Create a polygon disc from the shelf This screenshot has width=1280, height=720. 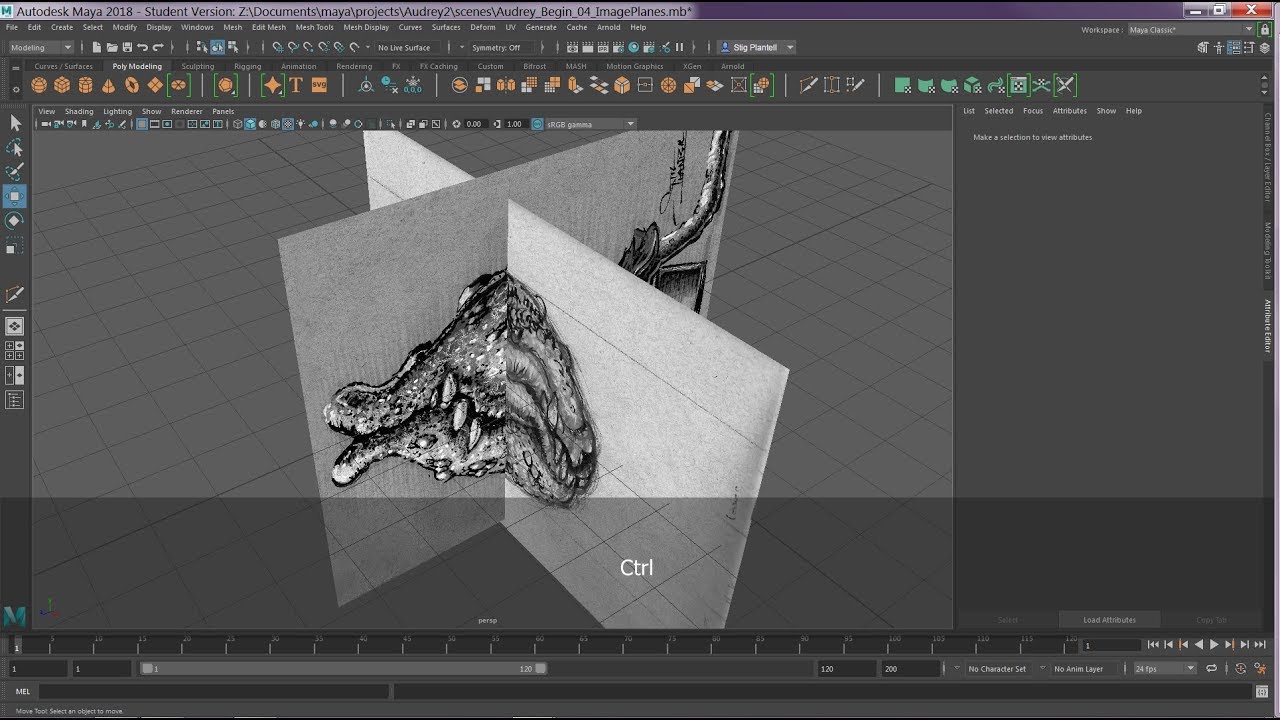(x=178, y=85)
